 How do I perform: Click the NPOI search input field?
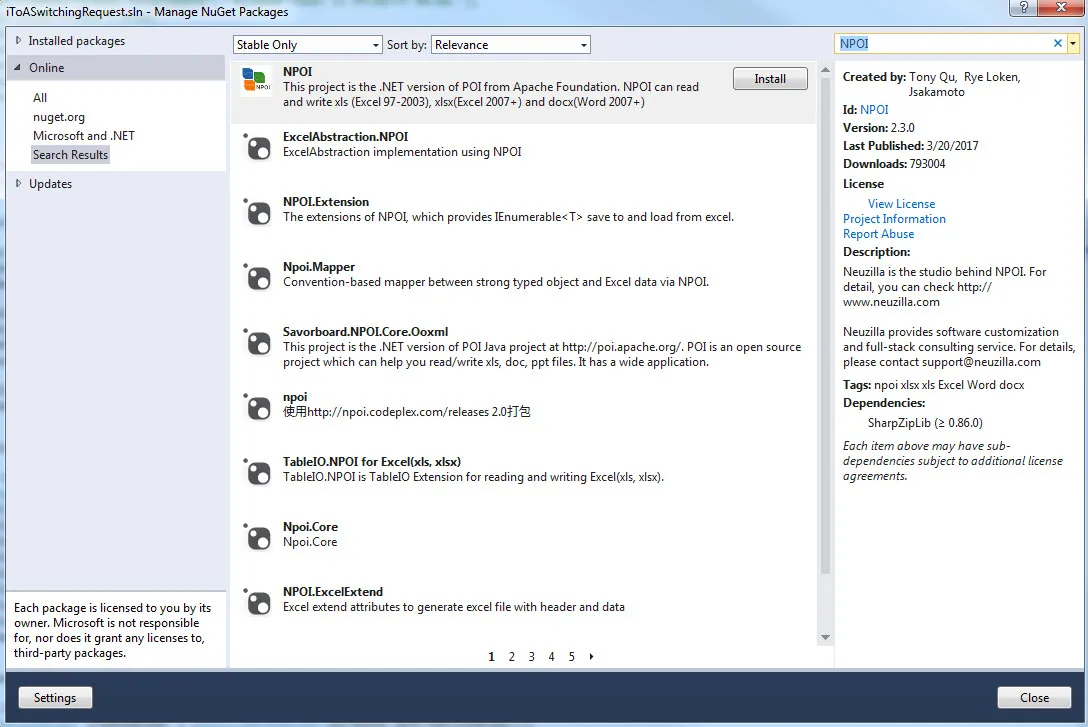click(x=944, y=43)
